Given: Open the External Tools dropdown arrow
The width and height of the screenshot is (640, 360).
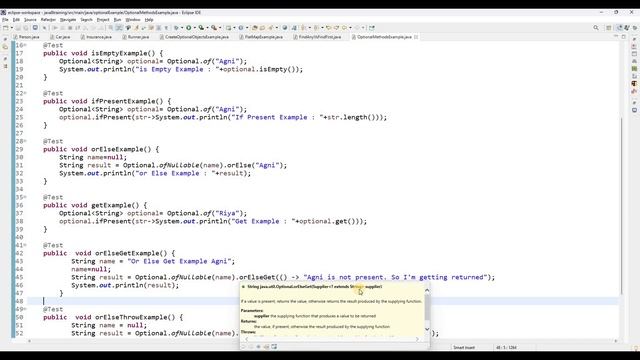Looking at the screenshot, I should coord(220,28).
